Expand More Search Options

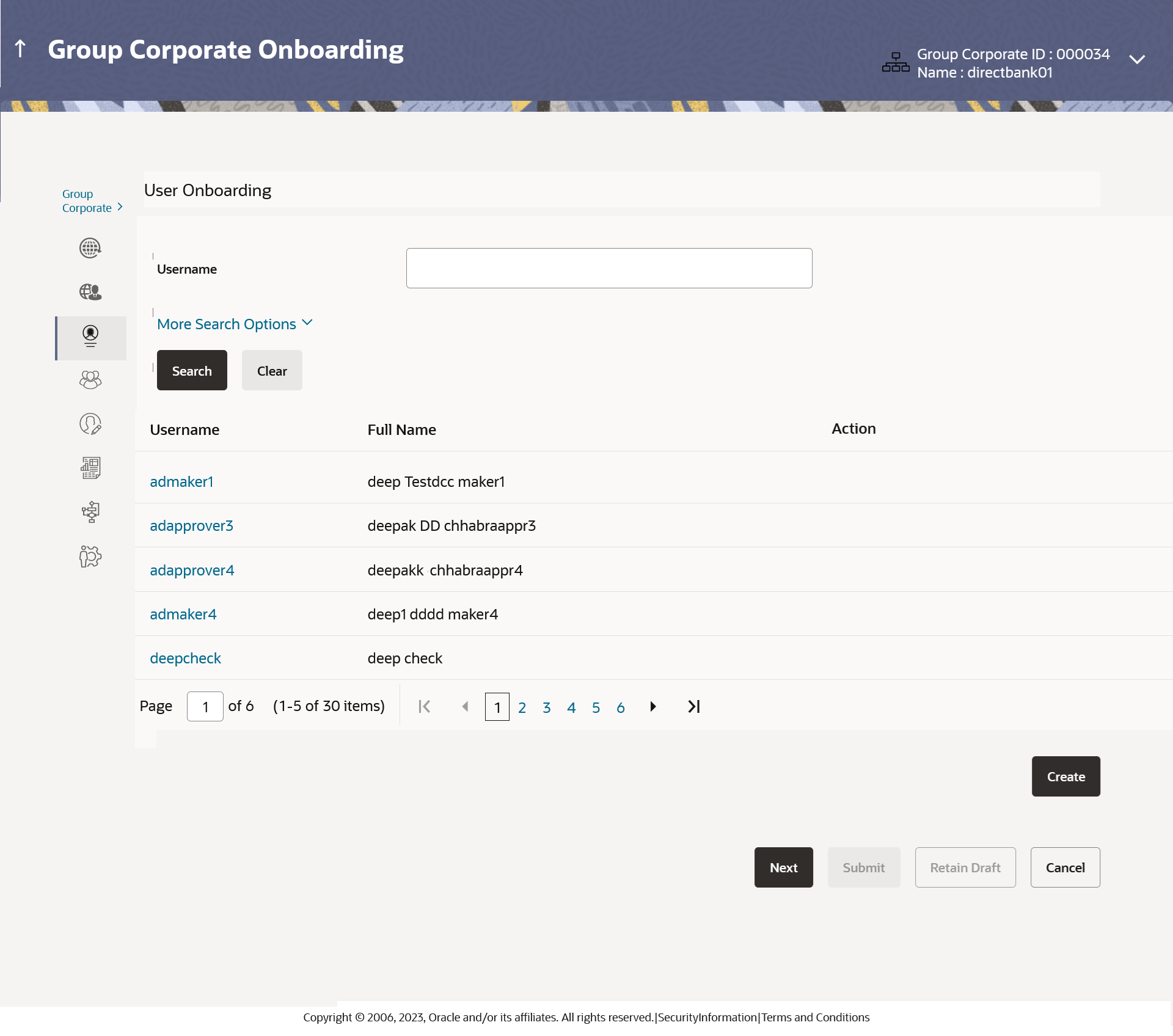coord(235,324)
